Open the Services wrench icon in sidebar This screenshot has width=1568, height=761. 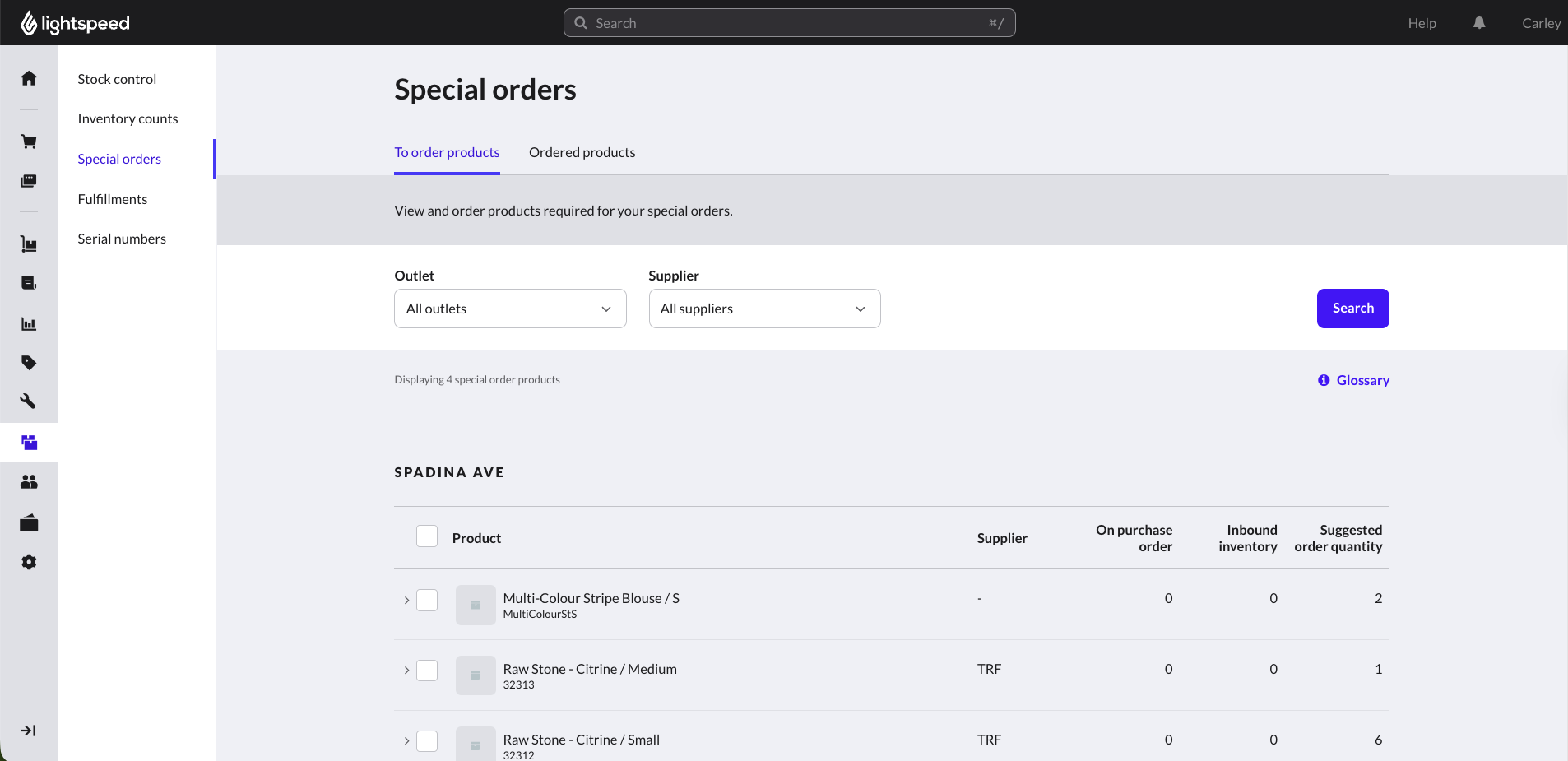pyautogui.click(x=29, y=401)
